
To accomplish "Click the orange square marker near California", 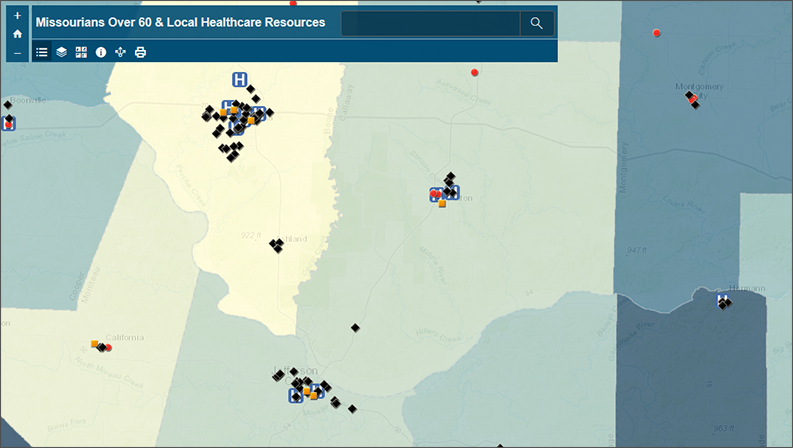I will point(95,344).
